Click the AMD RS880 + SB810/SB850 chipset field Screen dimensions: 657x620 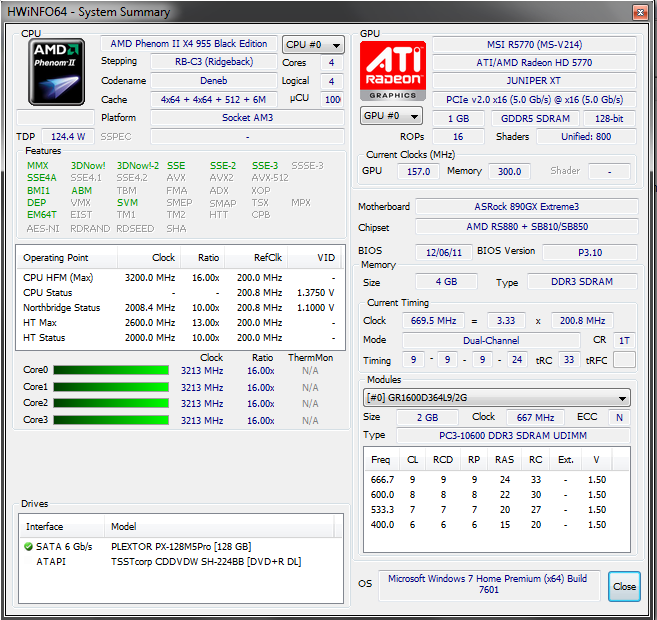point(527,227)
